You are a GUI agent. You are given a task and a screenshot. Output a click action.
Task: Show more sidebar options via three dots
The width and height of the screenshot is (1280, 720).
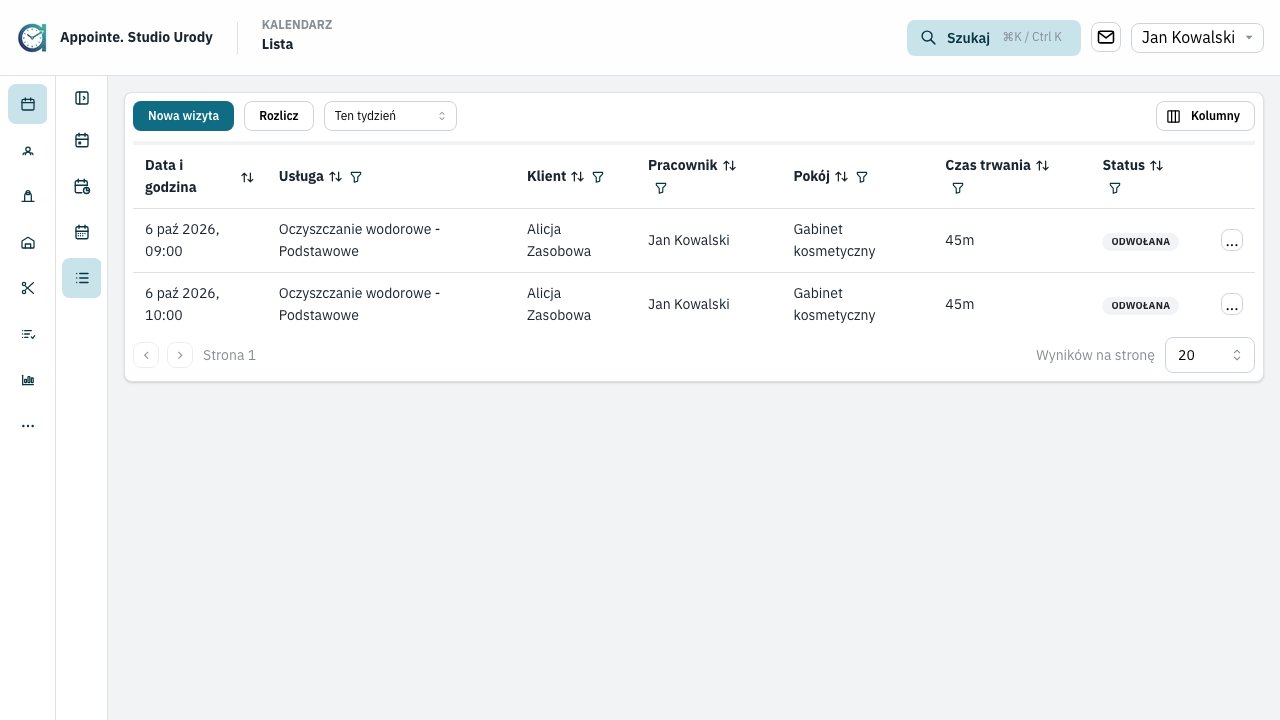click(28, 426)
